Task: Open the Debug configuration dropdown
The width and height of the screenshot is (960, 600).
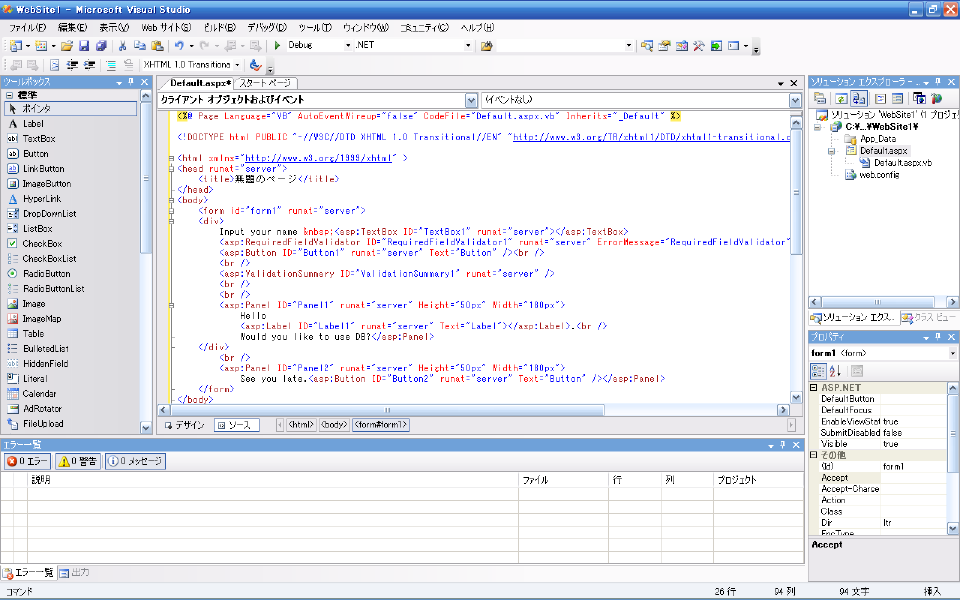Action: (346, 46)
